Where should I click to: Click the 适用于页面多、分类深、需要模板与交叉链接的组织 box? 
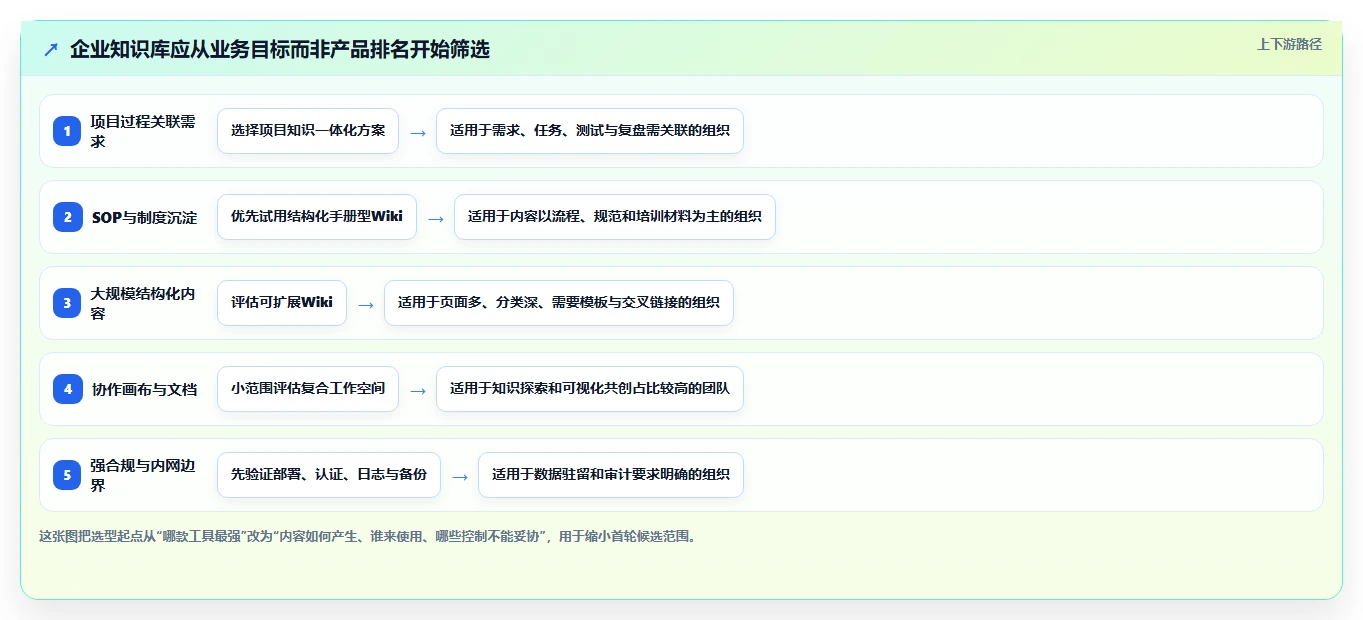(x=559, y=303)
